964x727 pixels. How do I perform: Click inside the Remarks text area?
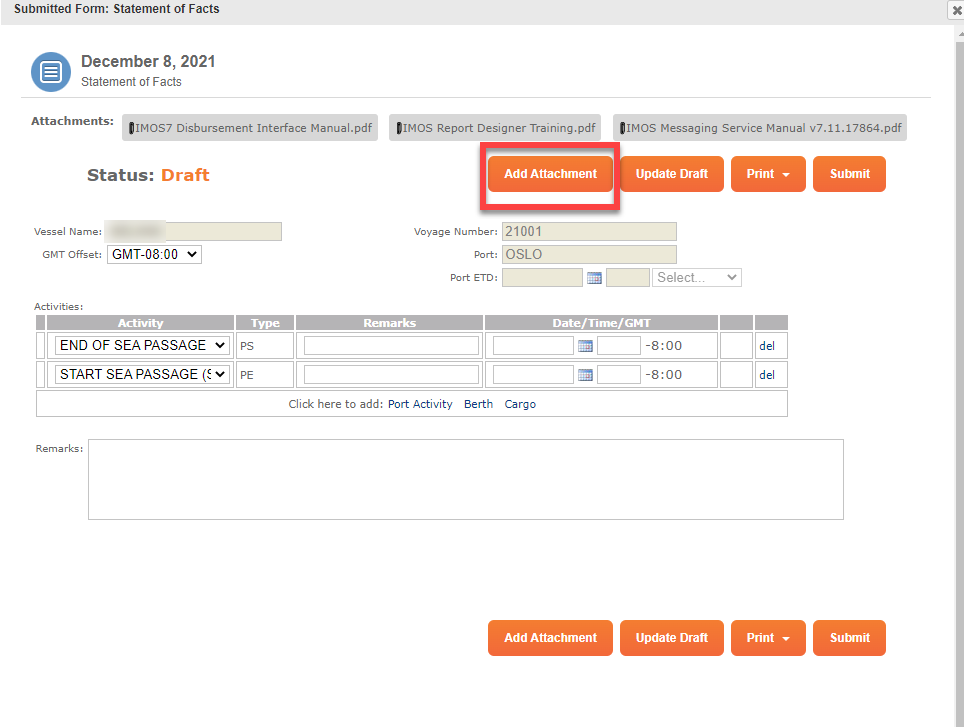click(x=467, y=478)
